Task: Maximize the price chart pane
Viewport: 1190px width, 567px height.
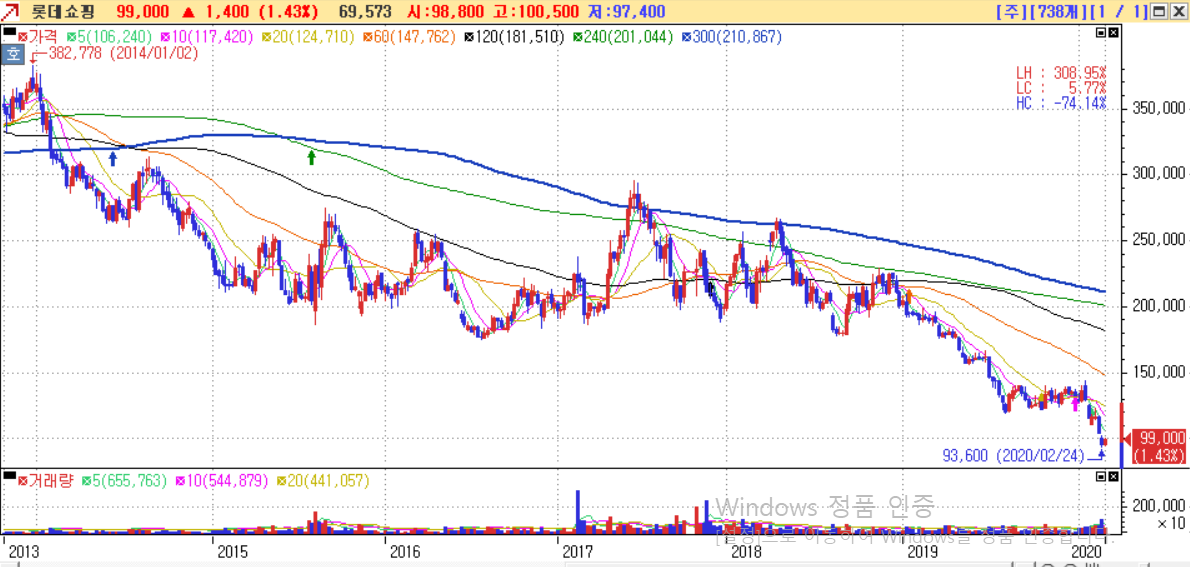Action: click(x=1101, y=33)
